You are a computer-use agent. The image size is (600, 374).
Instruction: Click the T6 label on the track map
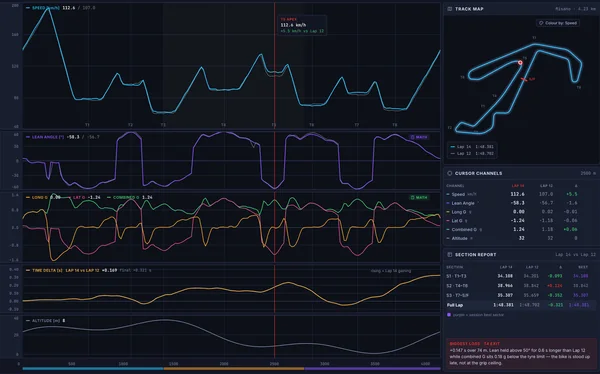(x=462, y=77)
